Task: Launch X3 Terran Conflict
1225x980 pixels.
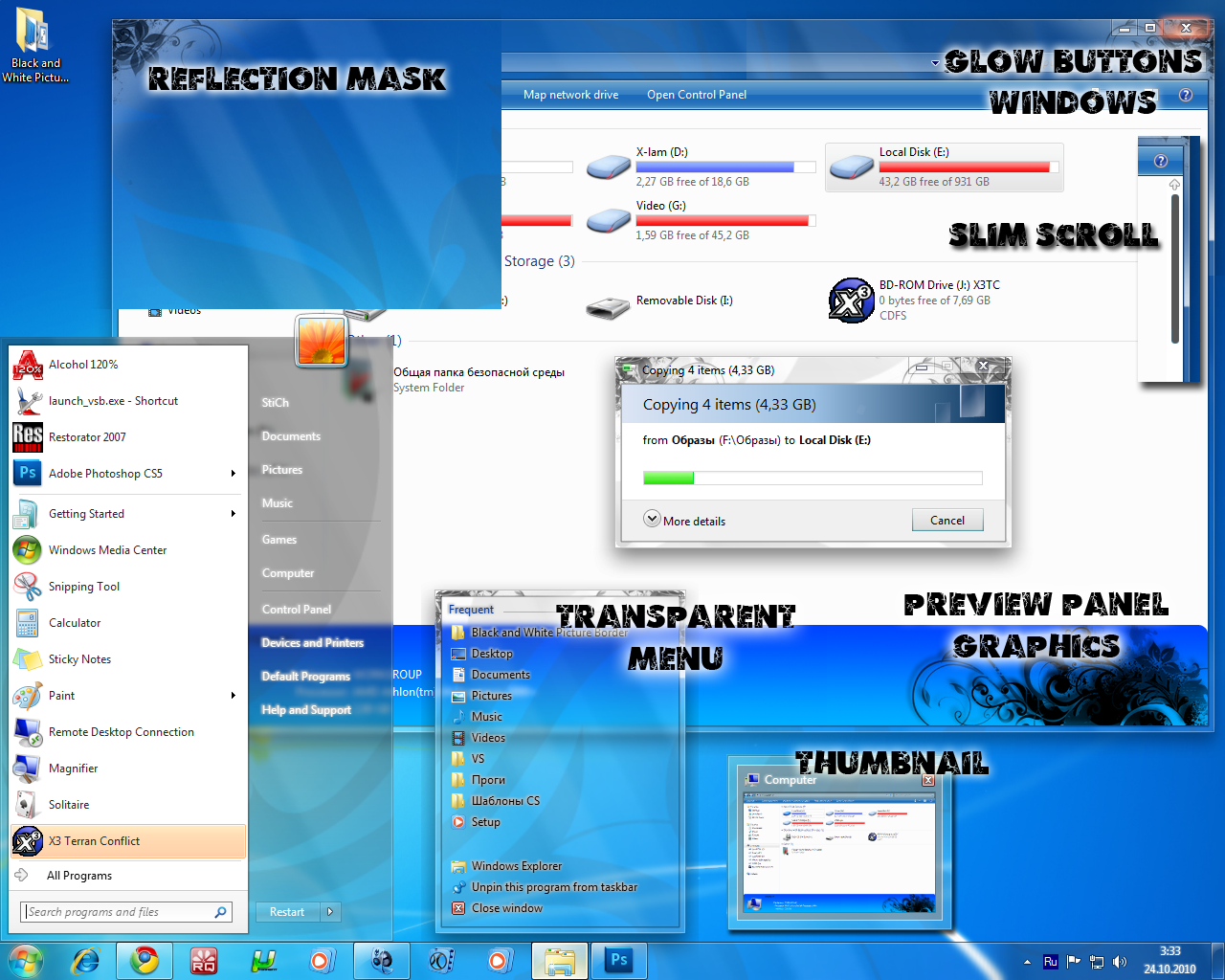Action: (128, 841)
